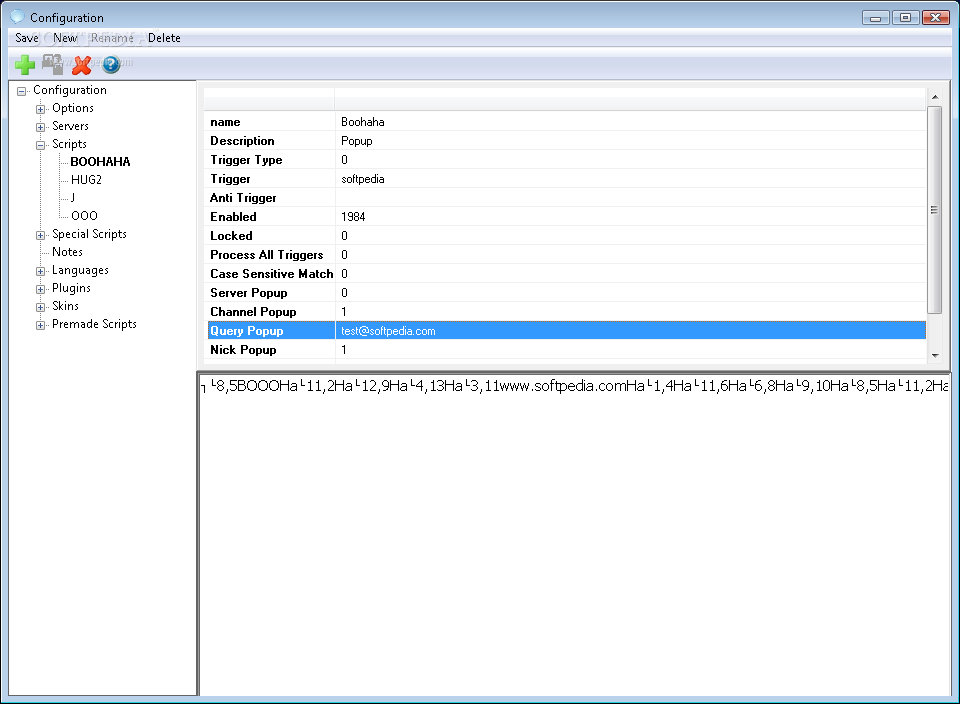960x704 pixels.
Task: Click the Rename menu item
Action: (112, 38)
